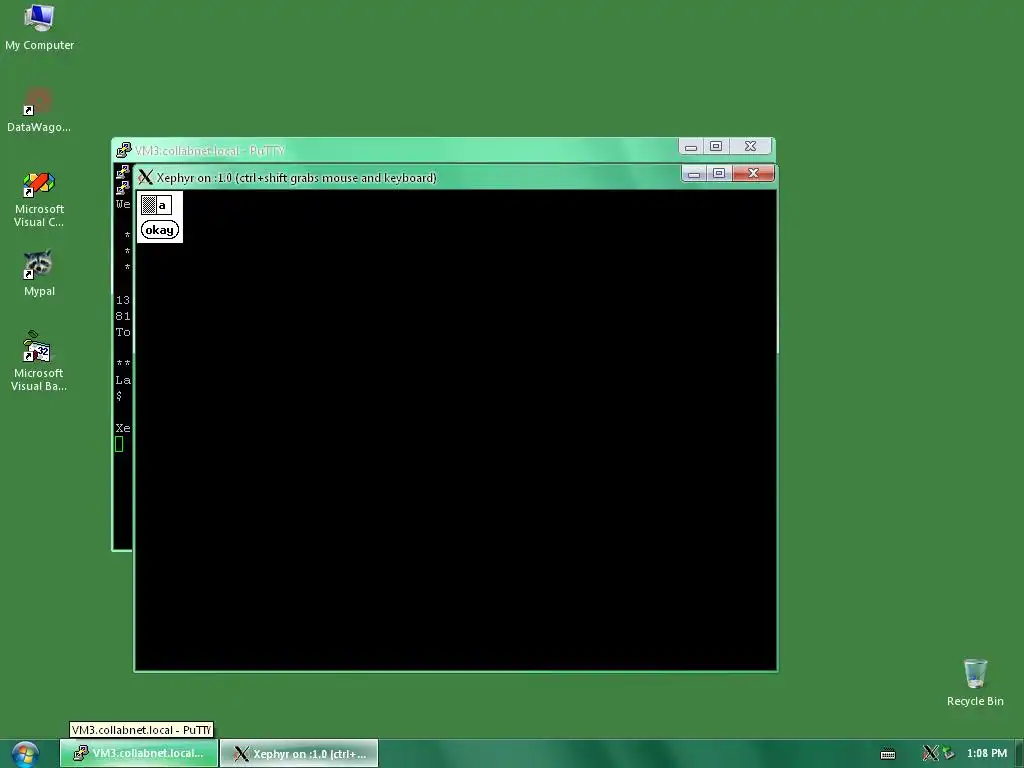Open the DataWago... desktop shortcut
The width and height of the screenshot is (1024, 768).
(39, 110)
